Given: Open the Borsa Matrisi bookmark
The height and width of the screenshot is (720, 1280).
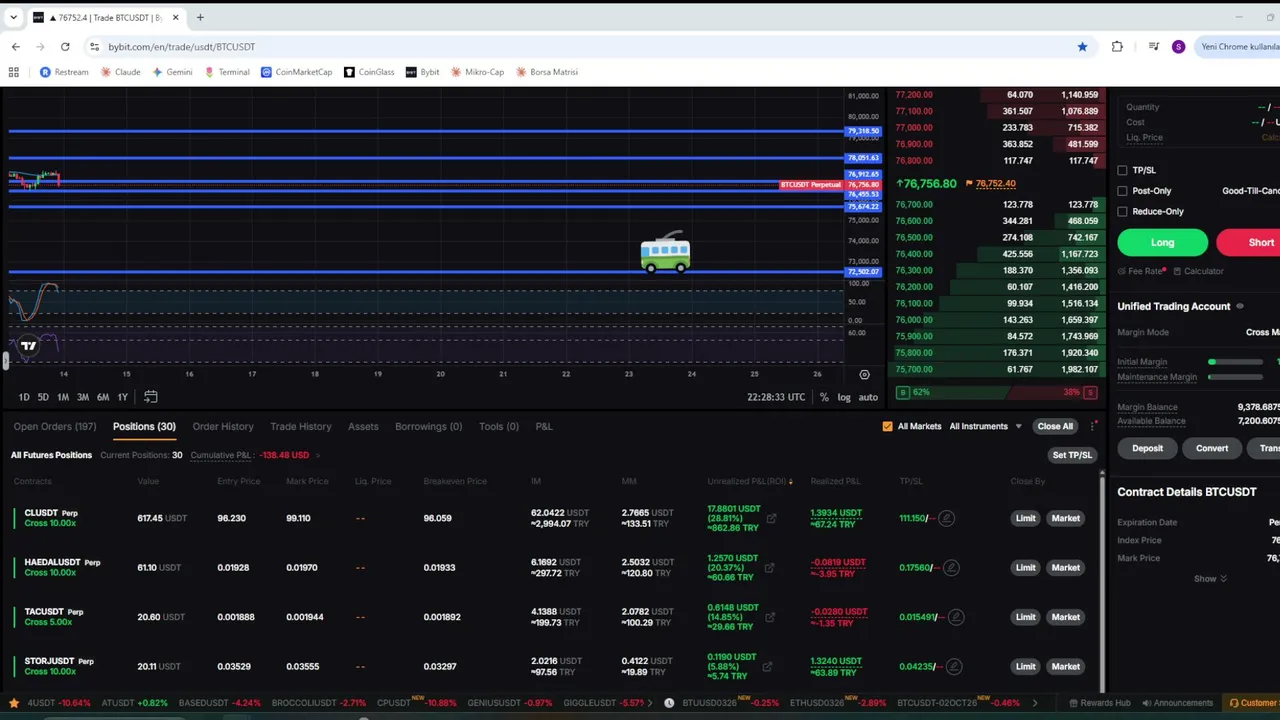Looking at the screenshot, I should pos(546,72).
